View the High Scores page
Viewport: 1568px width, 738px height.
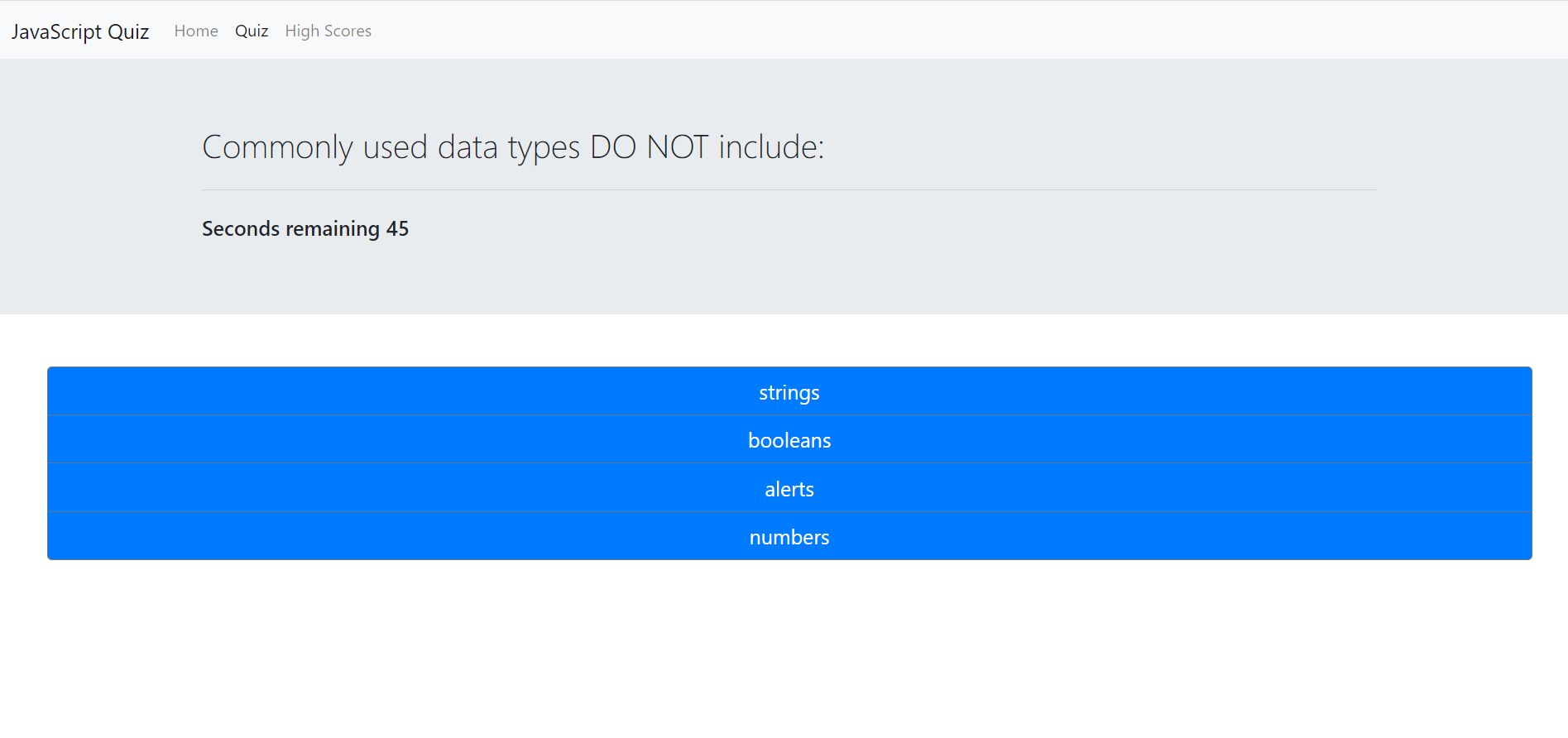(x=328, y=31)
